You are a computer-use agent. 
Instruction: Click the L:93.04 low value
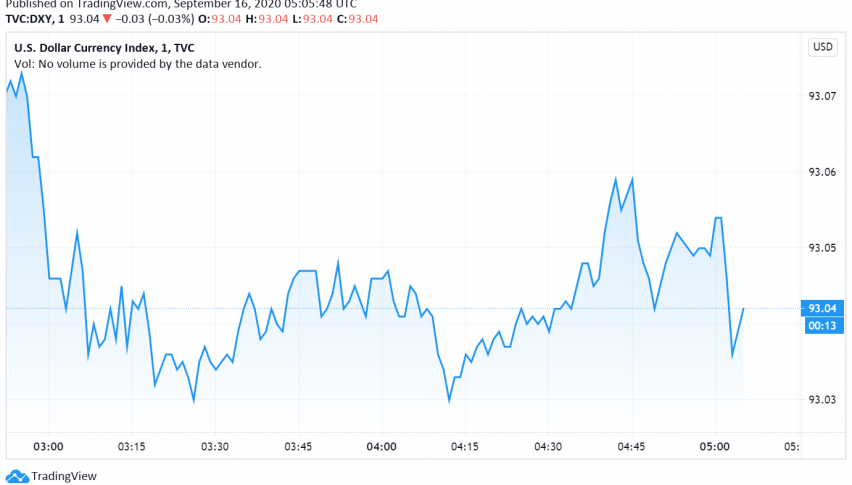pyautogui.click(x=312, y=19)
